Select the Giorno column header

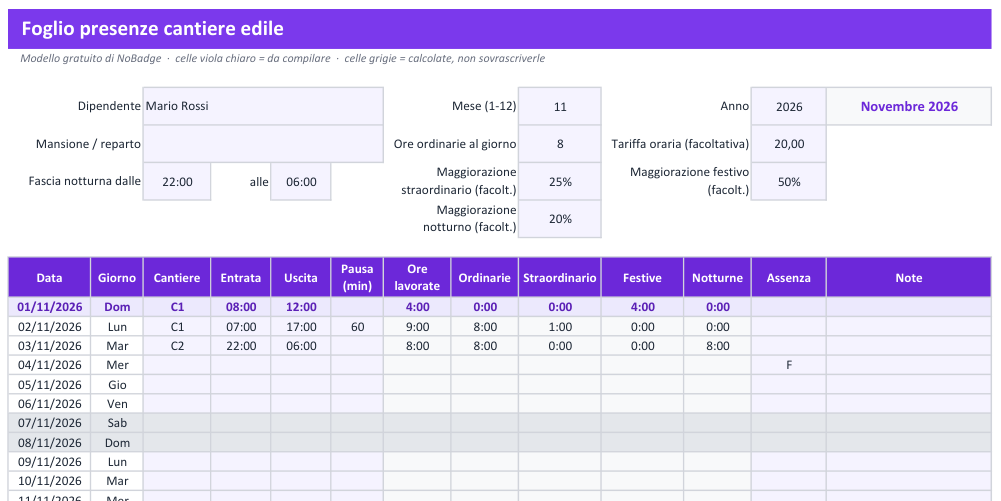117,278
